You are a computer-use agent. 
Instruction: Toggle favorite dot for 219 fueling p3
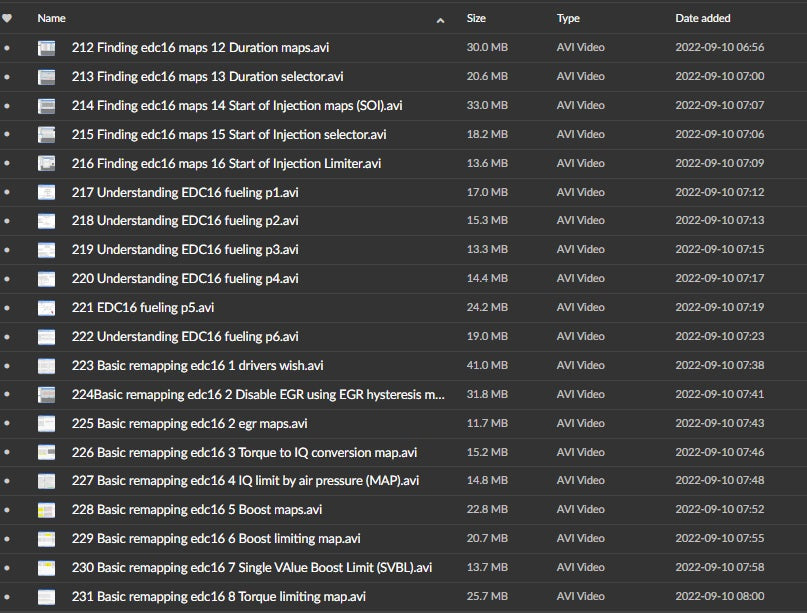coord(8,250)
